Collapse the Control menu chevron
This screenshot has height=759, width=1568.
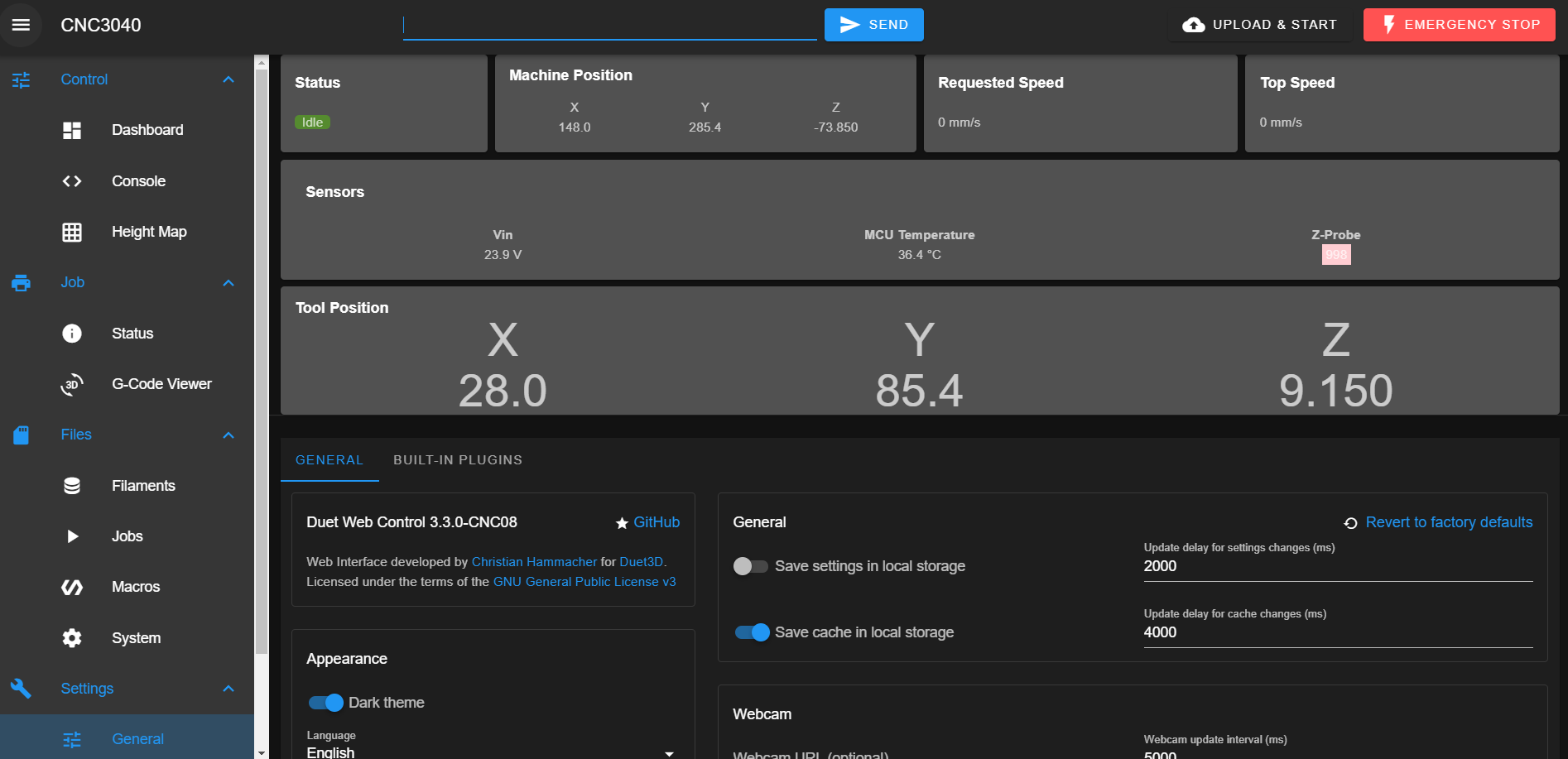228,80
